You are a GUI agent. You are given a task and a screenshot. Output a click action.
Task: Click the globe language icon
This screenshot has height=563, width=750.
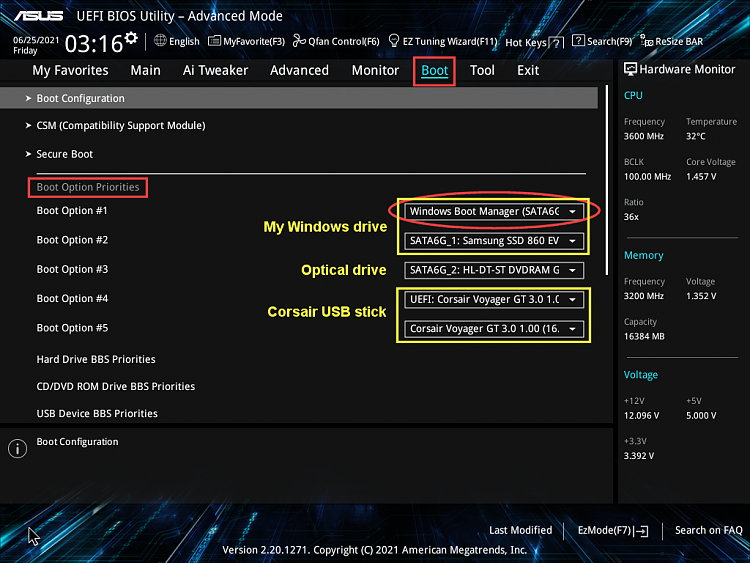160,41
